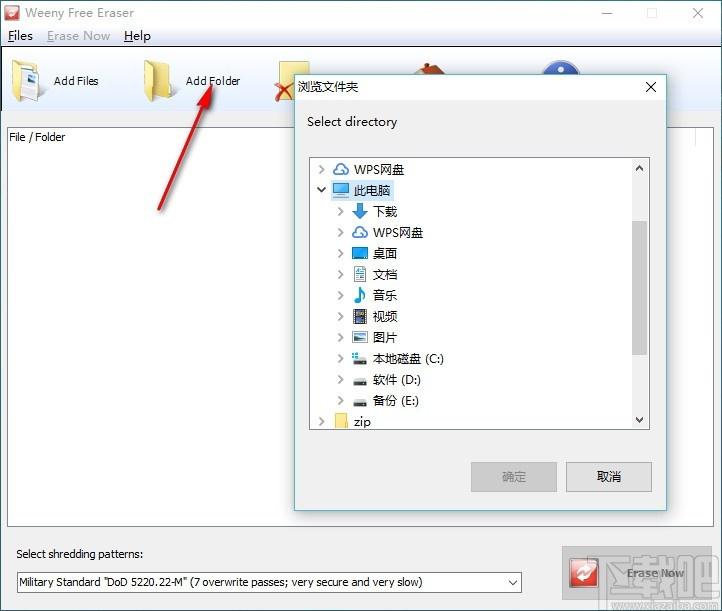
Task: Click the 图片 picture icon
Action: click(x=360, y=337)
